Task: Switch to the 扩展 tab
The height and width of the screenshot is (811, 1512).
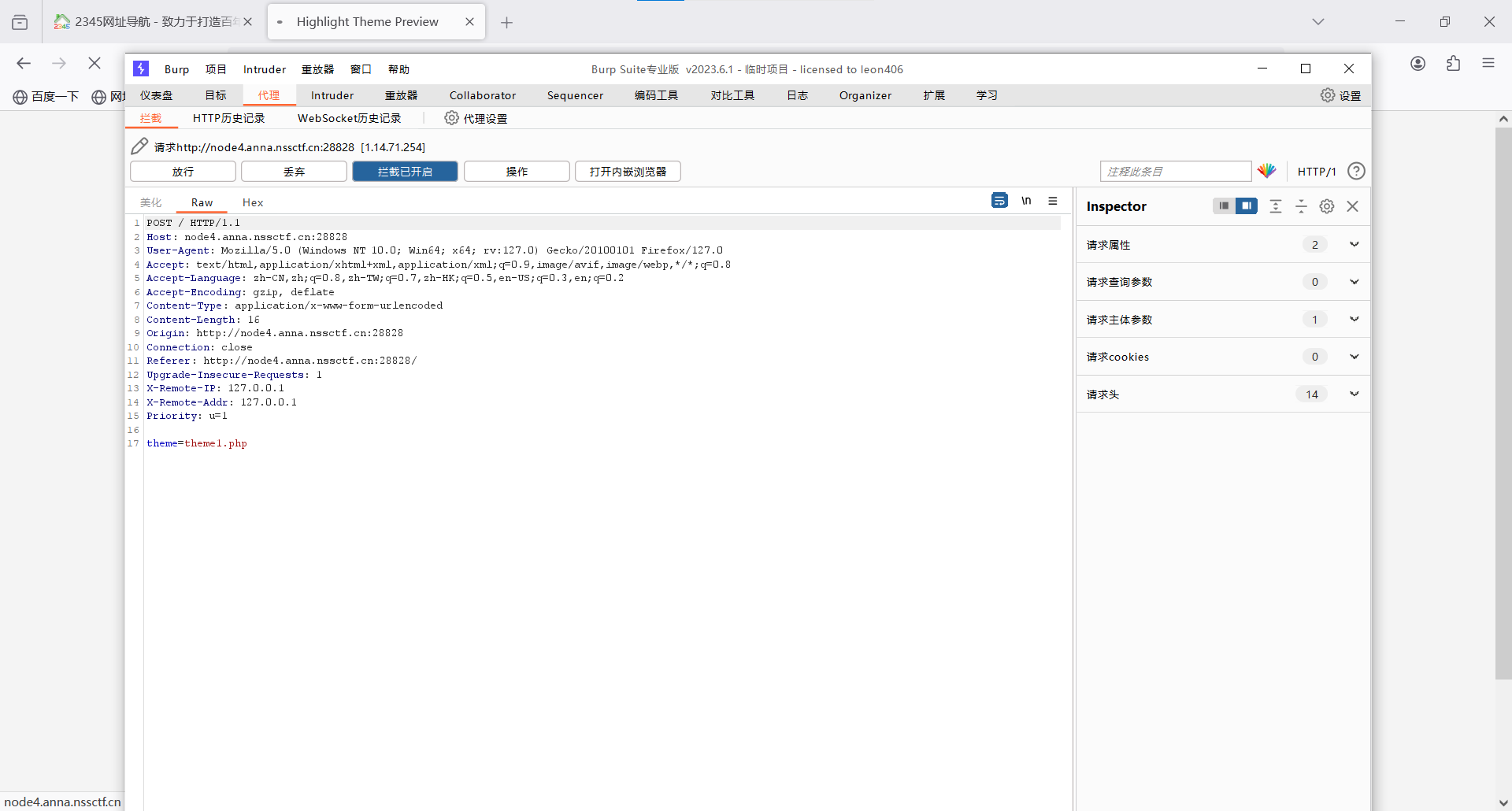Action: click(935, 95)
